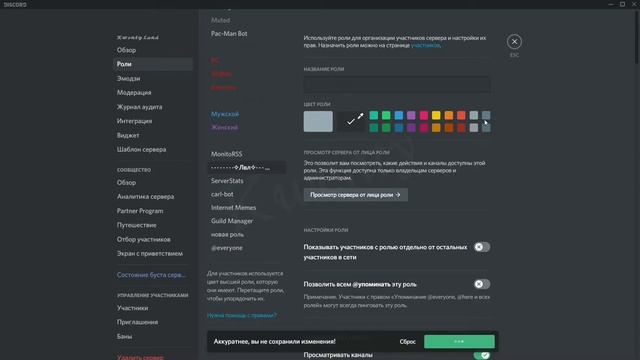Open the first Обзор settings section
The image size is (640, 360).
tap(153, 50)
